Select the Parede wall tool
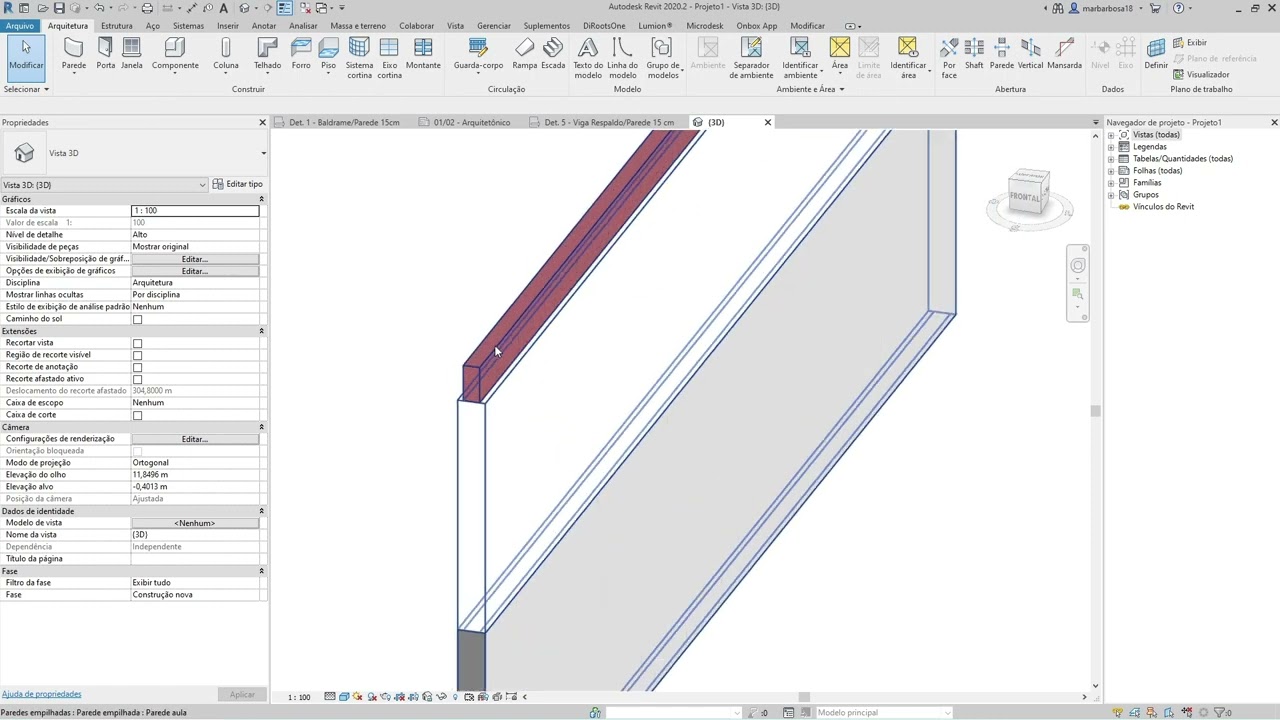 point(74,54)
